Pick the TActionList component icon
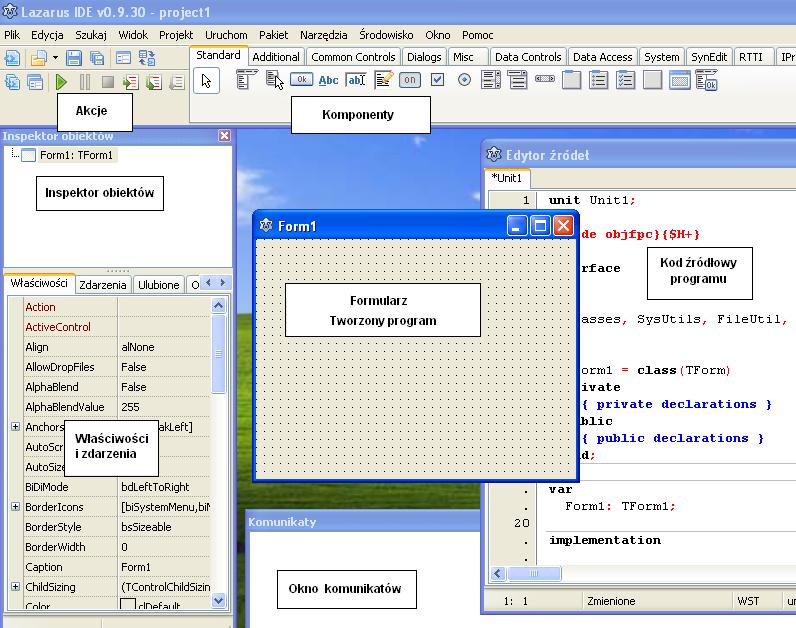796x628 pixels. click(706, 80)
